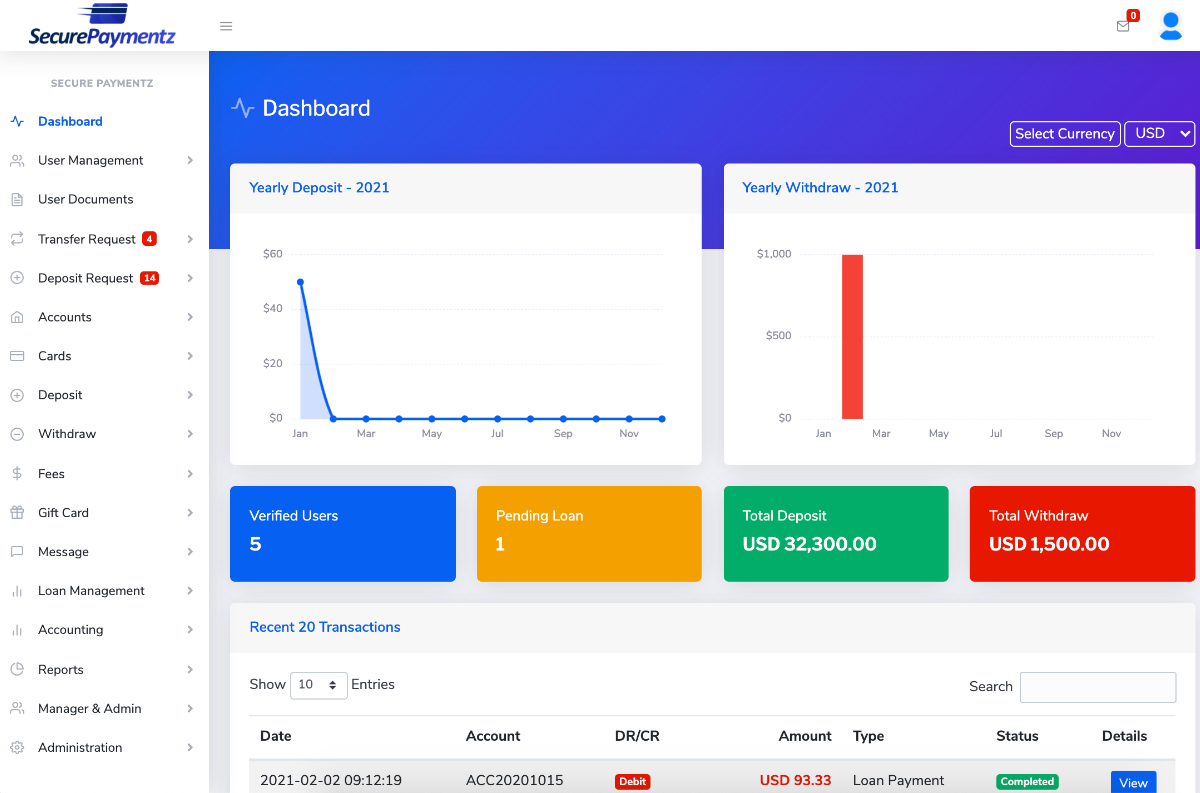This screenshot has width=1200, height=793.
Task: Click the View button for Loan Payment
Action: 1132,782
